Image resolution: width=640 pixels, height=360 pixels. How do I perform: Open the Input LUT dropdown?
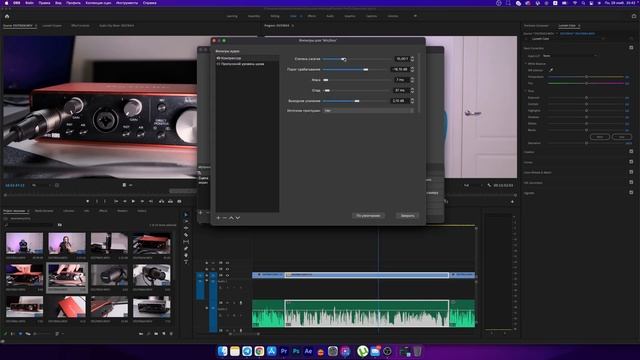[x=570, y=56]
